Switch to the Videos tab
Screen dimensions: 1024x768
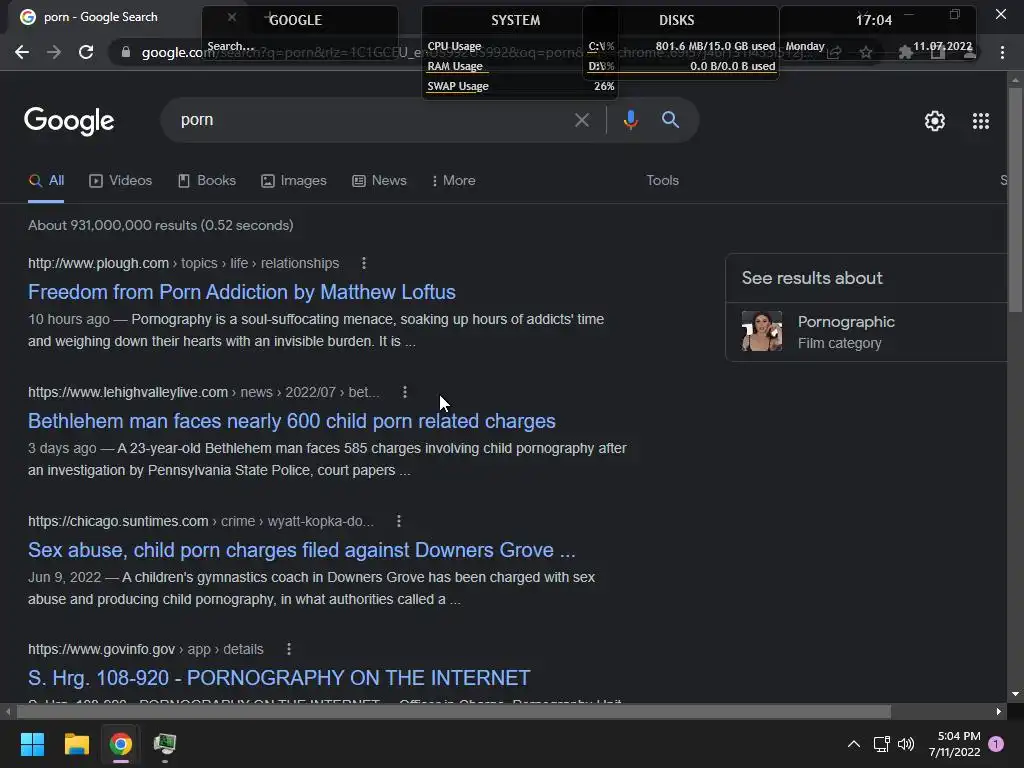click(x=120, y=181)
